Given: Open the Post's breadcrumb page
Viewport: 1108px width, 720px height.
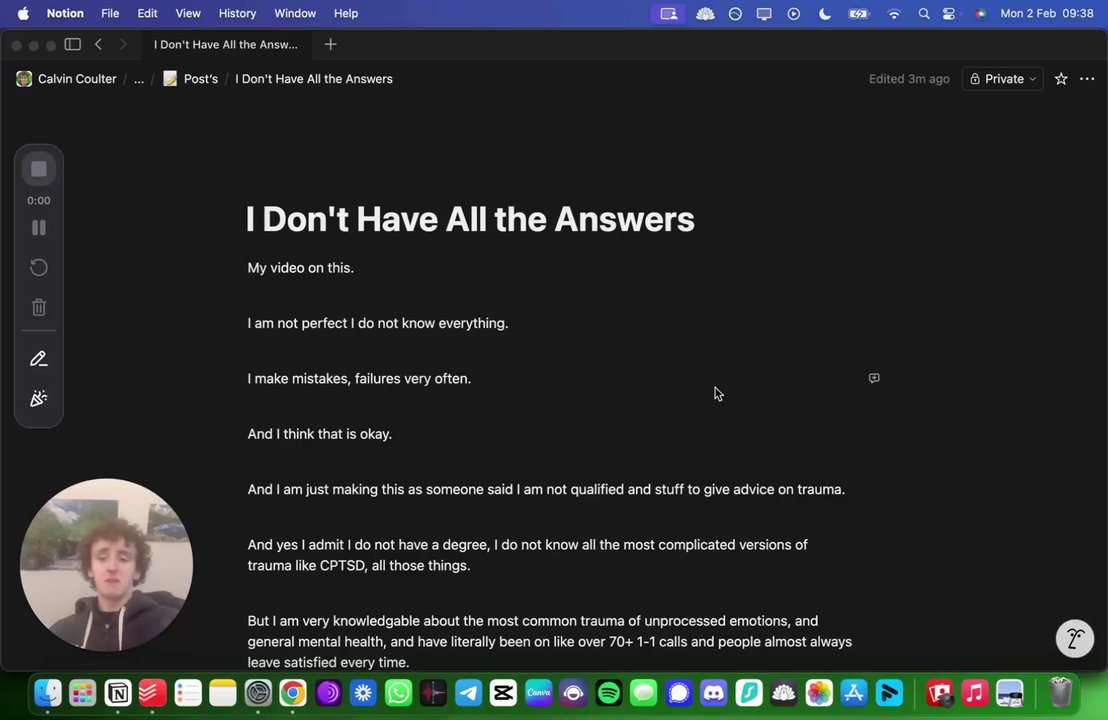Looking at the screenshot, I should (191, 78).
